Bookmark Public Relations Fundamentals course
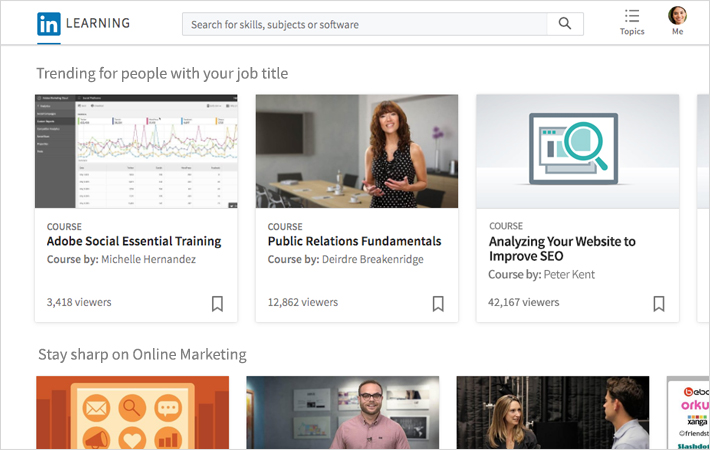710x450 pixels. (x=438, y=303)
